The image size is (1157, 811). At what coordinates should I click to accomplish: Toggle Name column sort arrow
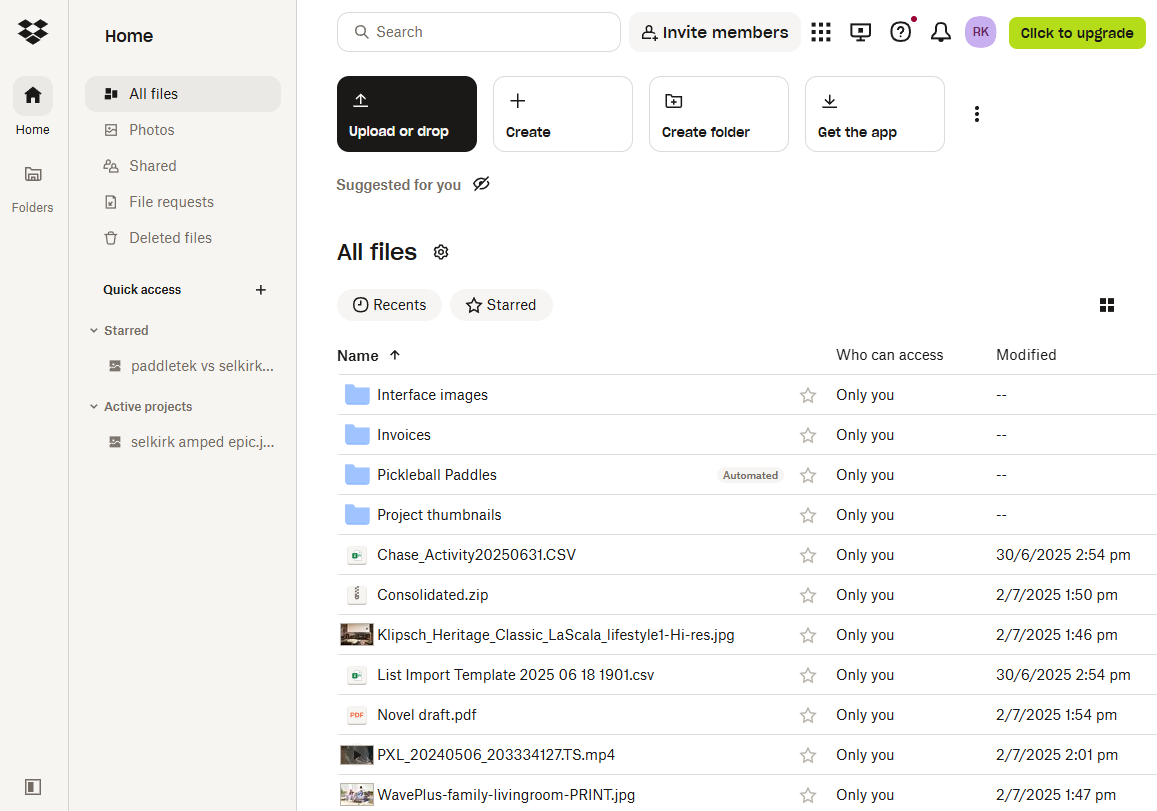[395, 355]
